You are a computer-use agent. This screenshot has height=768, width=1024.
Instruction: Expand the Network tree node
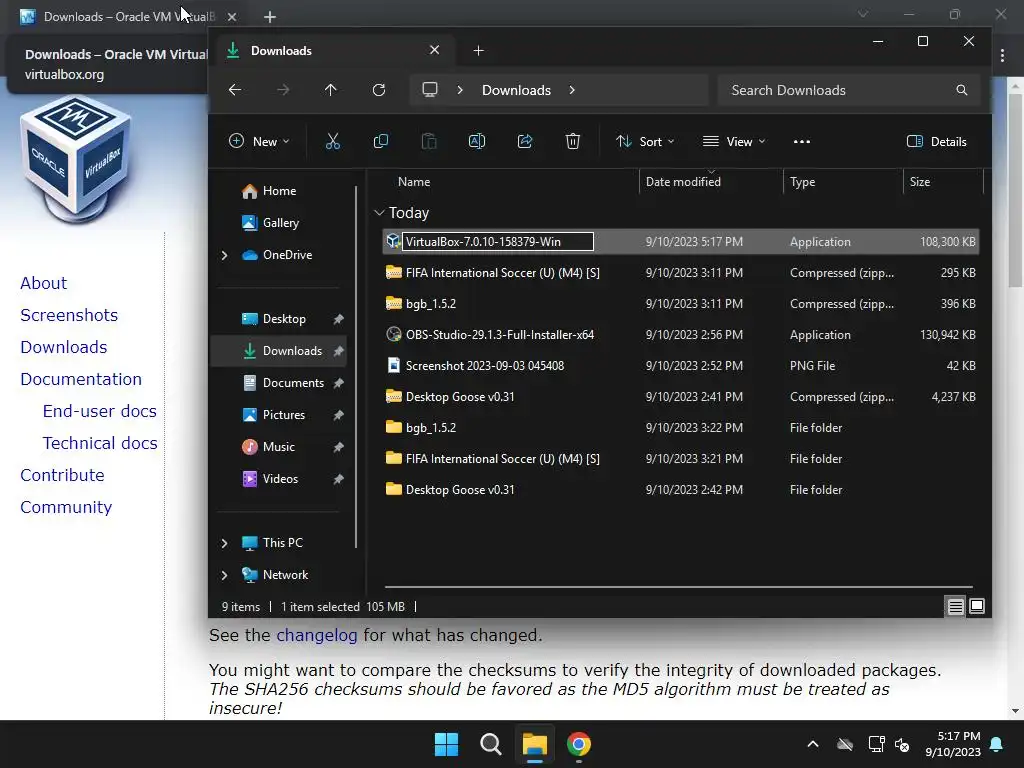tap(224, 575)
